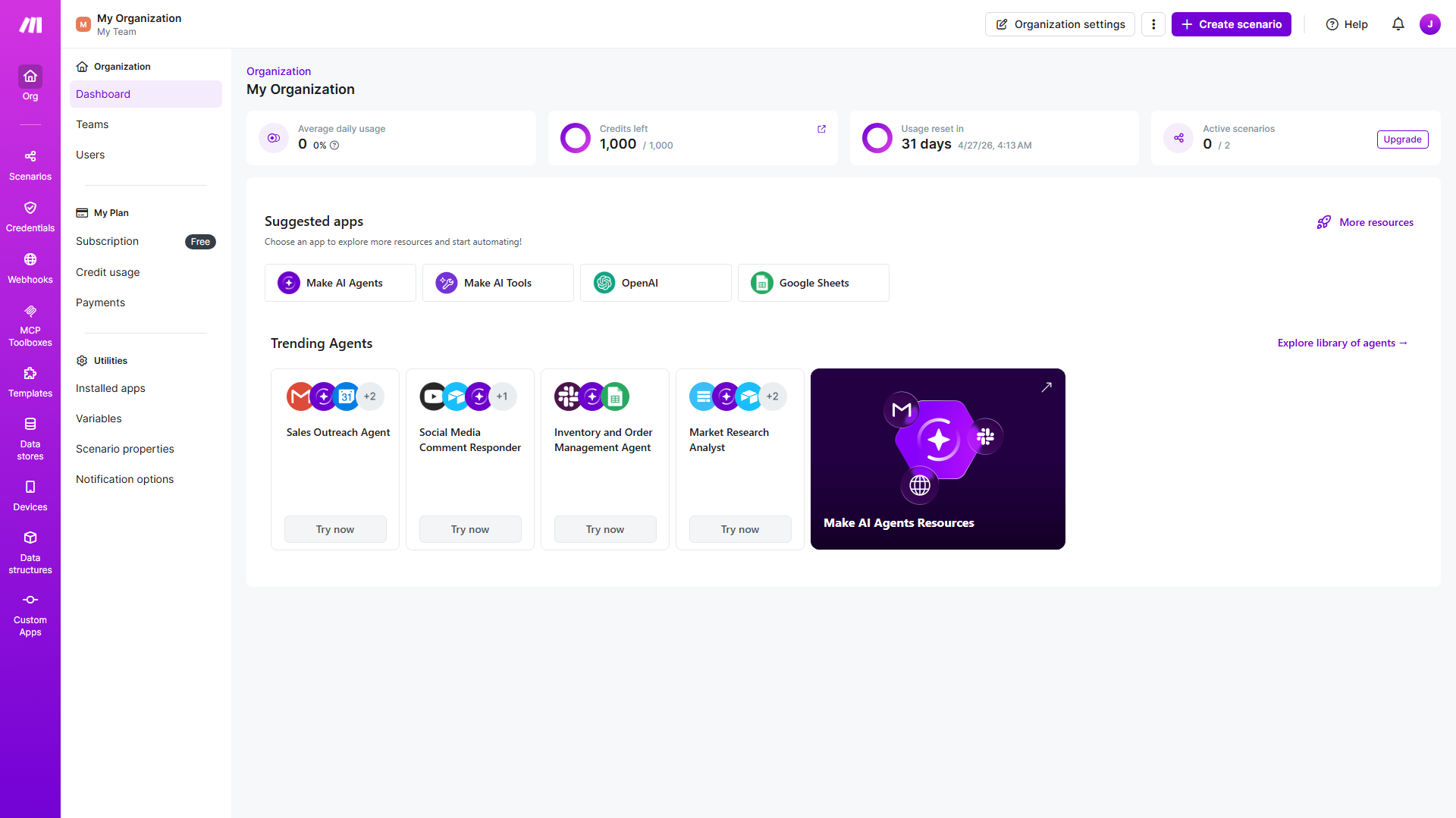Click Explore library of agents link
1456x818 pixels.
coord(1342,343)
